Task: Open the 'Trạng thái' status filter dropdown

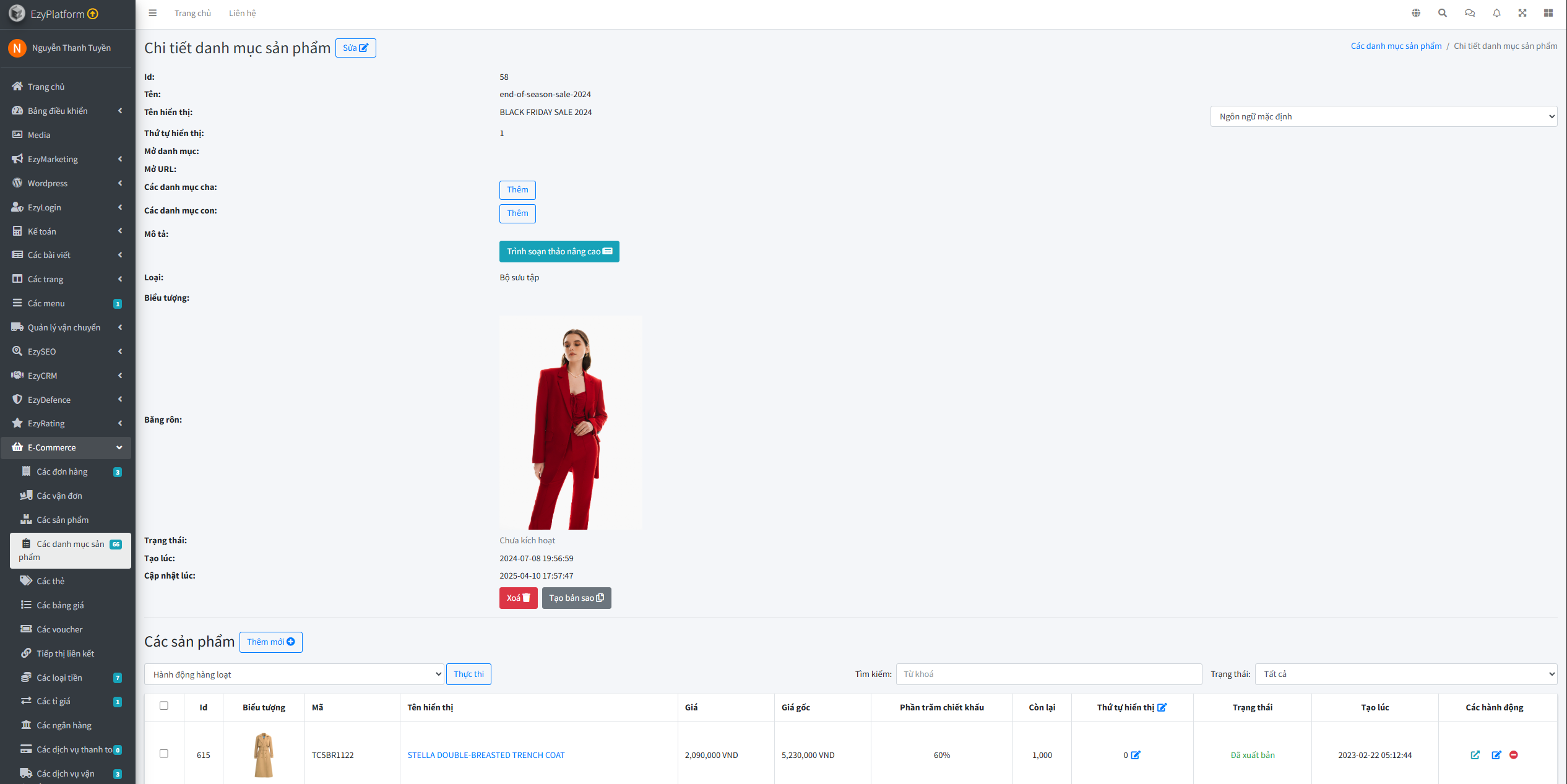Action: click(x=1405, y=674)
